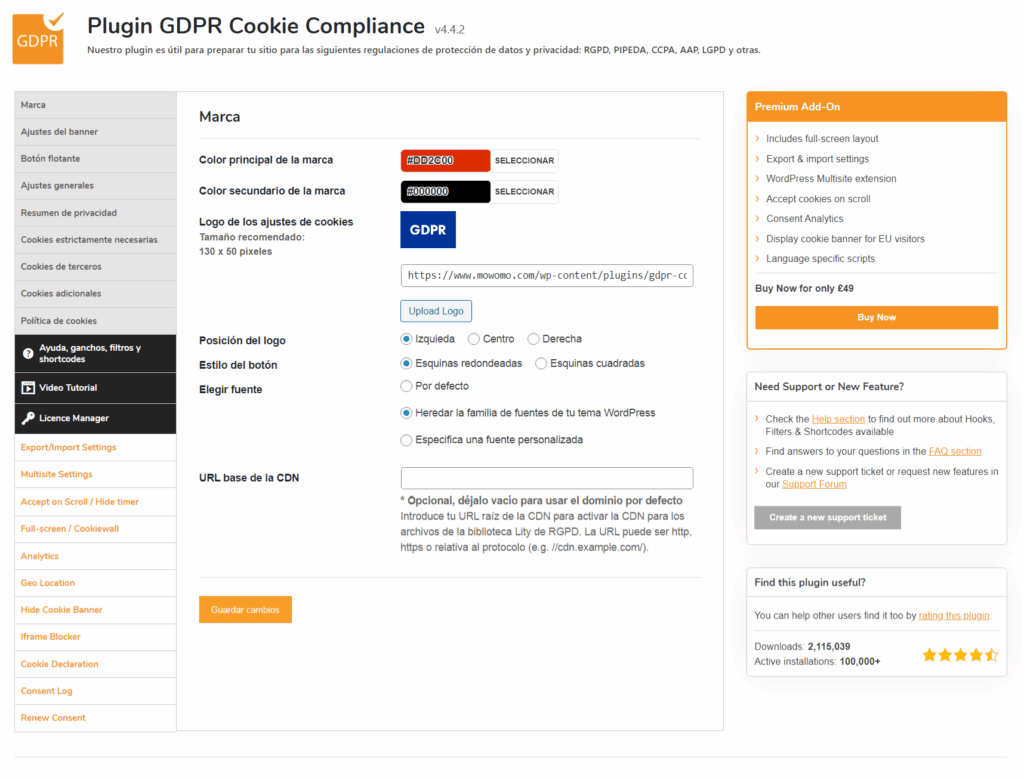Click the star rating icons

click(959, 655)
